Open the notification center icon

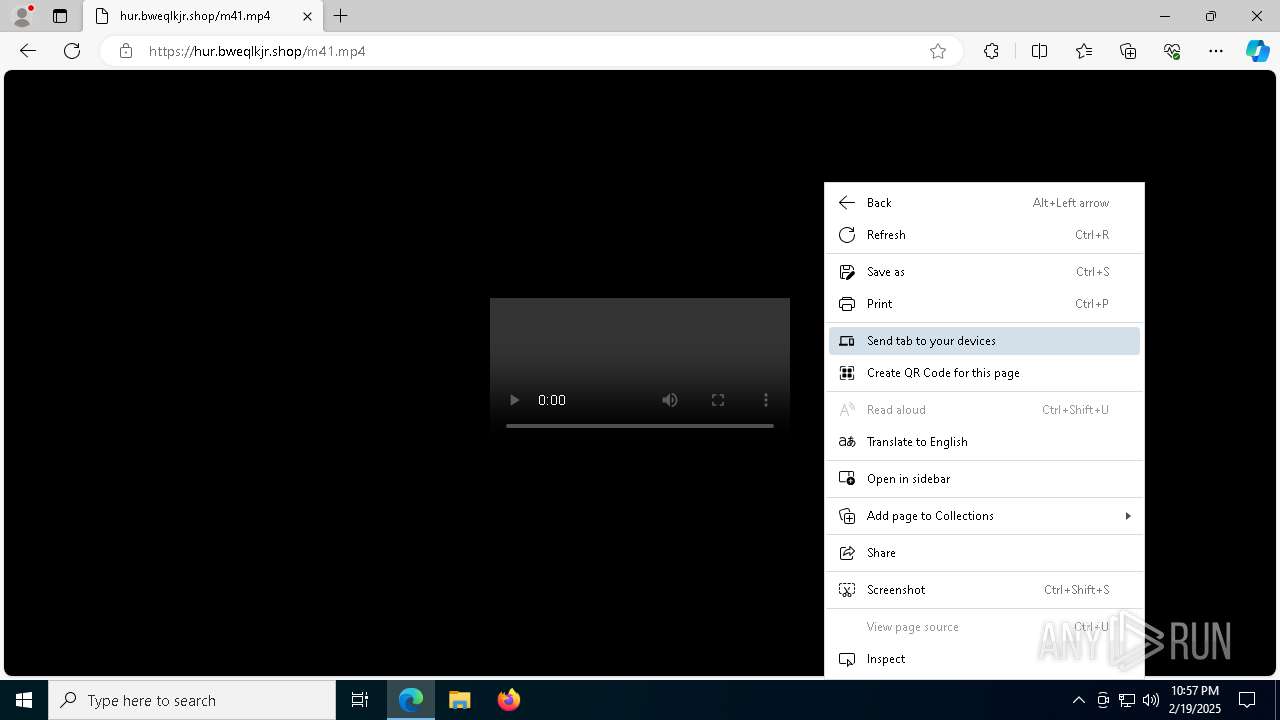click(x=1247, y=700)
